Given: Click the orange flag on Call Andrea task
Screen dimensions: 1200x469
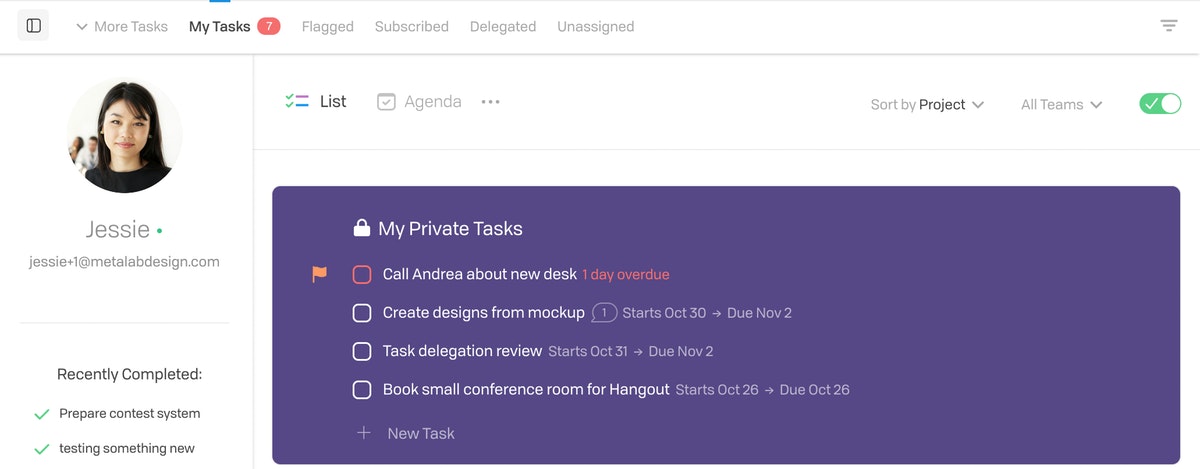Looking at the screenshot, I should [319, 274].
